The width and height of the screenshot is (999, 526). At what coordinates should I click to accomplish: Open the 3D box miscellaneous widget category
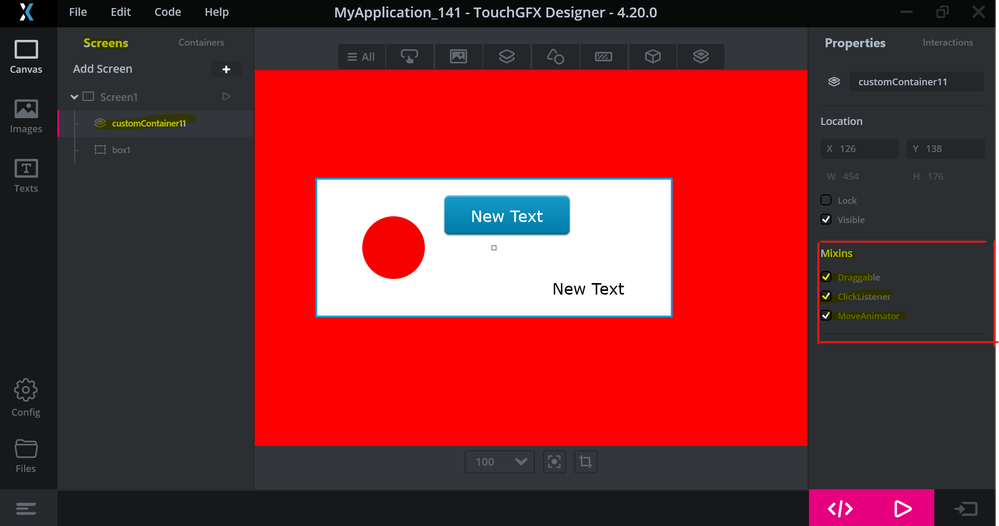[x=652, y=57]
